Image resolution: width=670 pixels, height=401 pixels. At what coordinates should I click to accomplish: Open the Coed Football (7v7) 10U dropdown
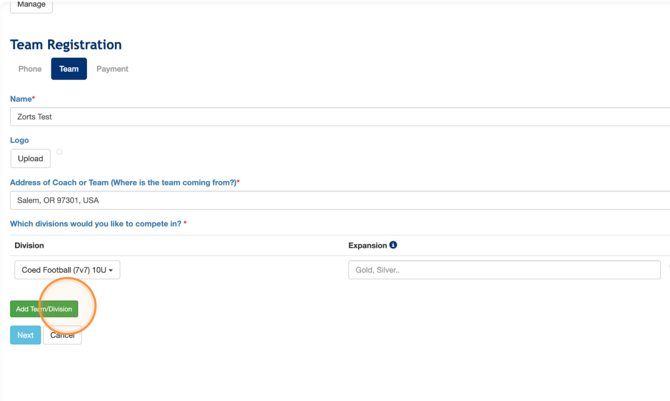click(x=67, y=270)
